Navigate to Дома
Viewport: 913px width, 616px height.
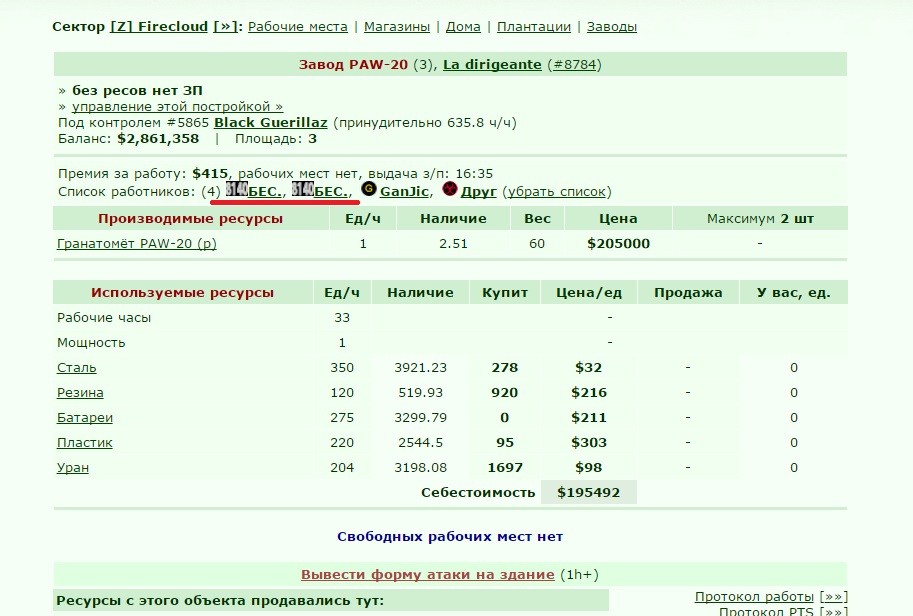click(463, 27)
